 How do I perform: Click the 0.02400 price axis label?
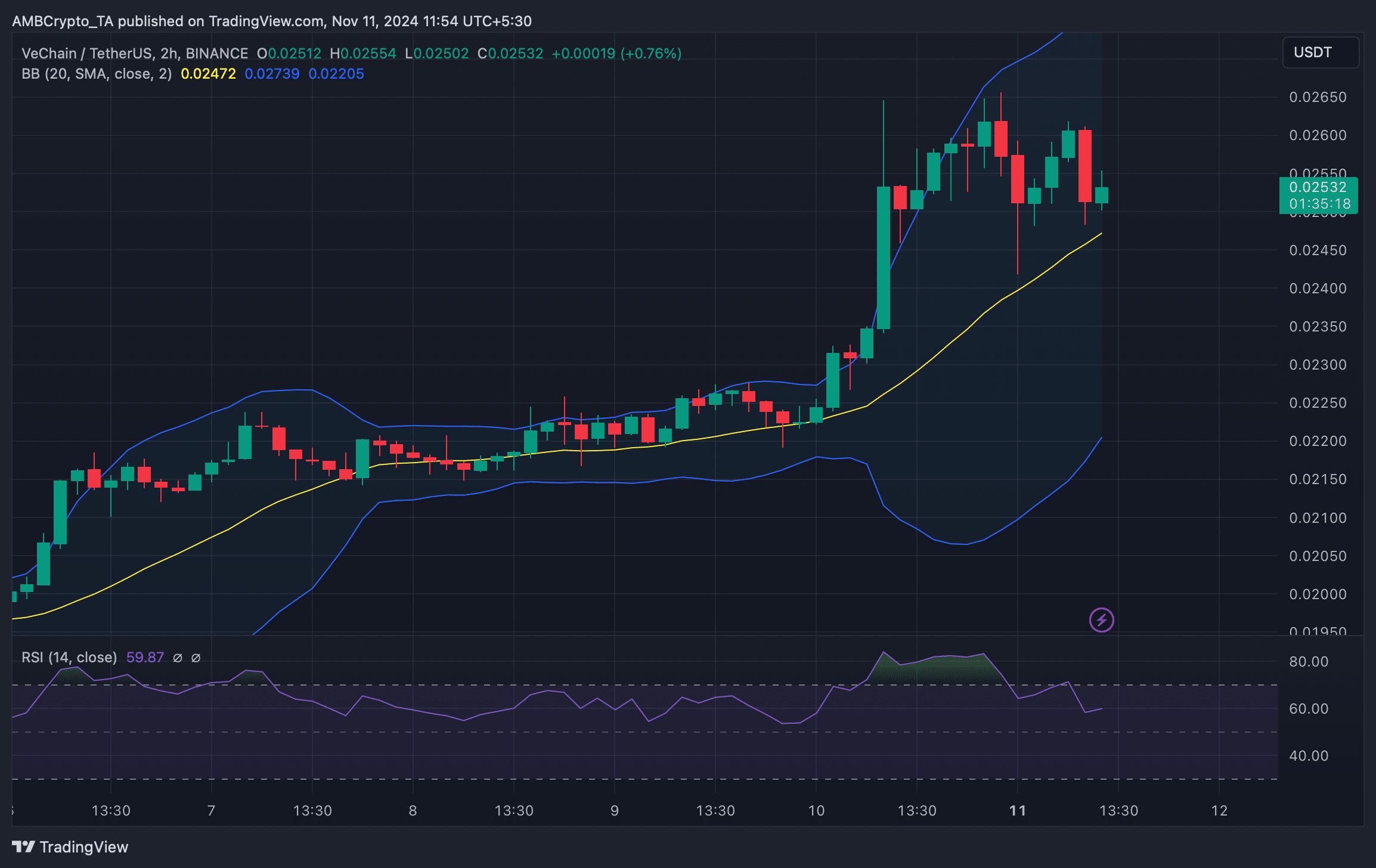tap(1318, 289)
